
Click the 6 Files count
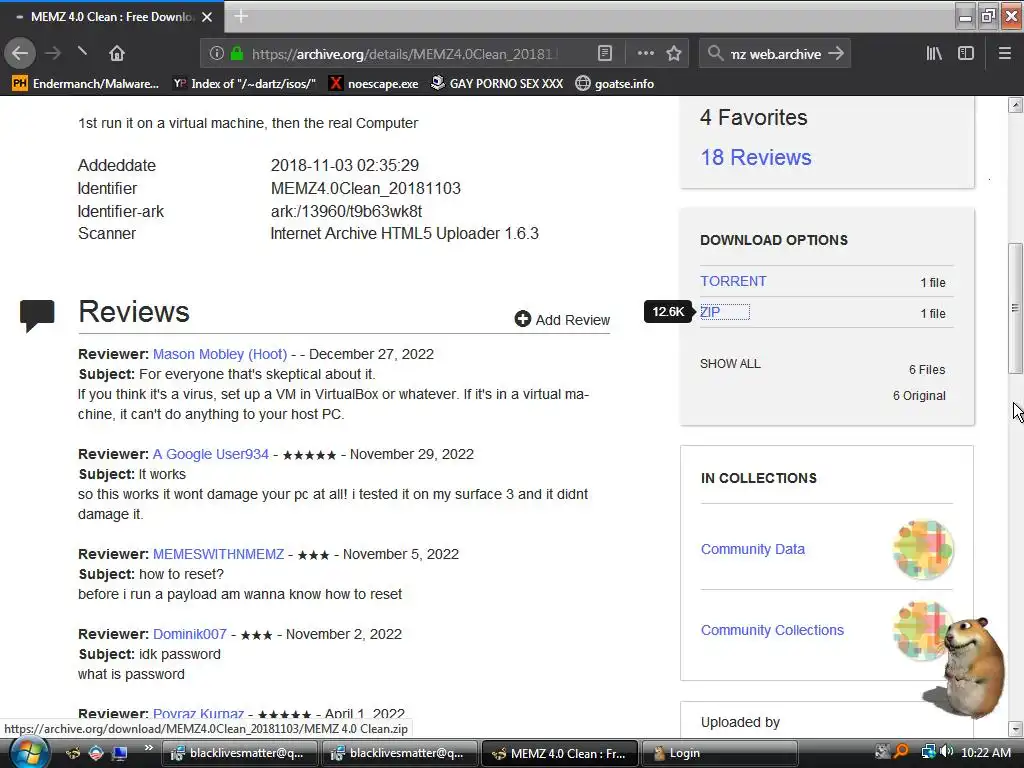[x=927, y=370]
